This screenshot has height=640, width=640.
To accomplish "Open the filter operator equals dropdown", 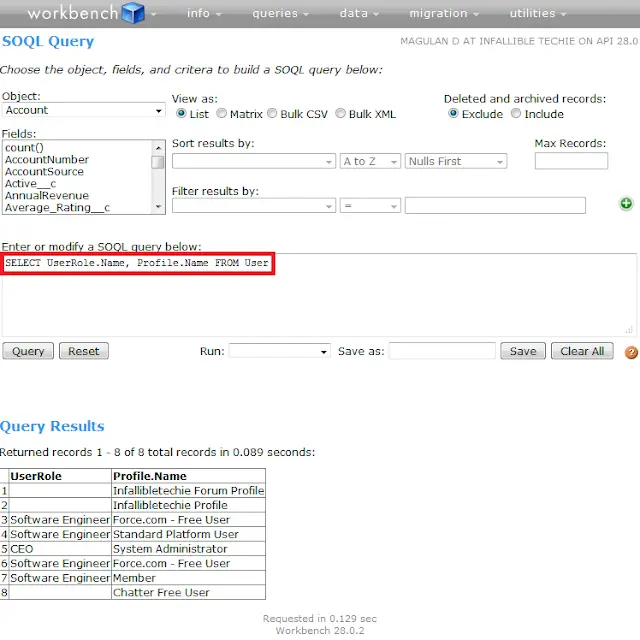I will 370,206.
